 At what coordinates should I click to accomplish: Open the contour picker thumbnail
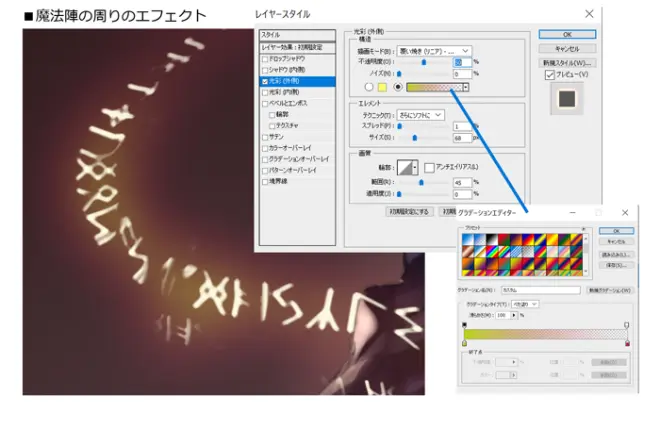[x=407, y=167]
